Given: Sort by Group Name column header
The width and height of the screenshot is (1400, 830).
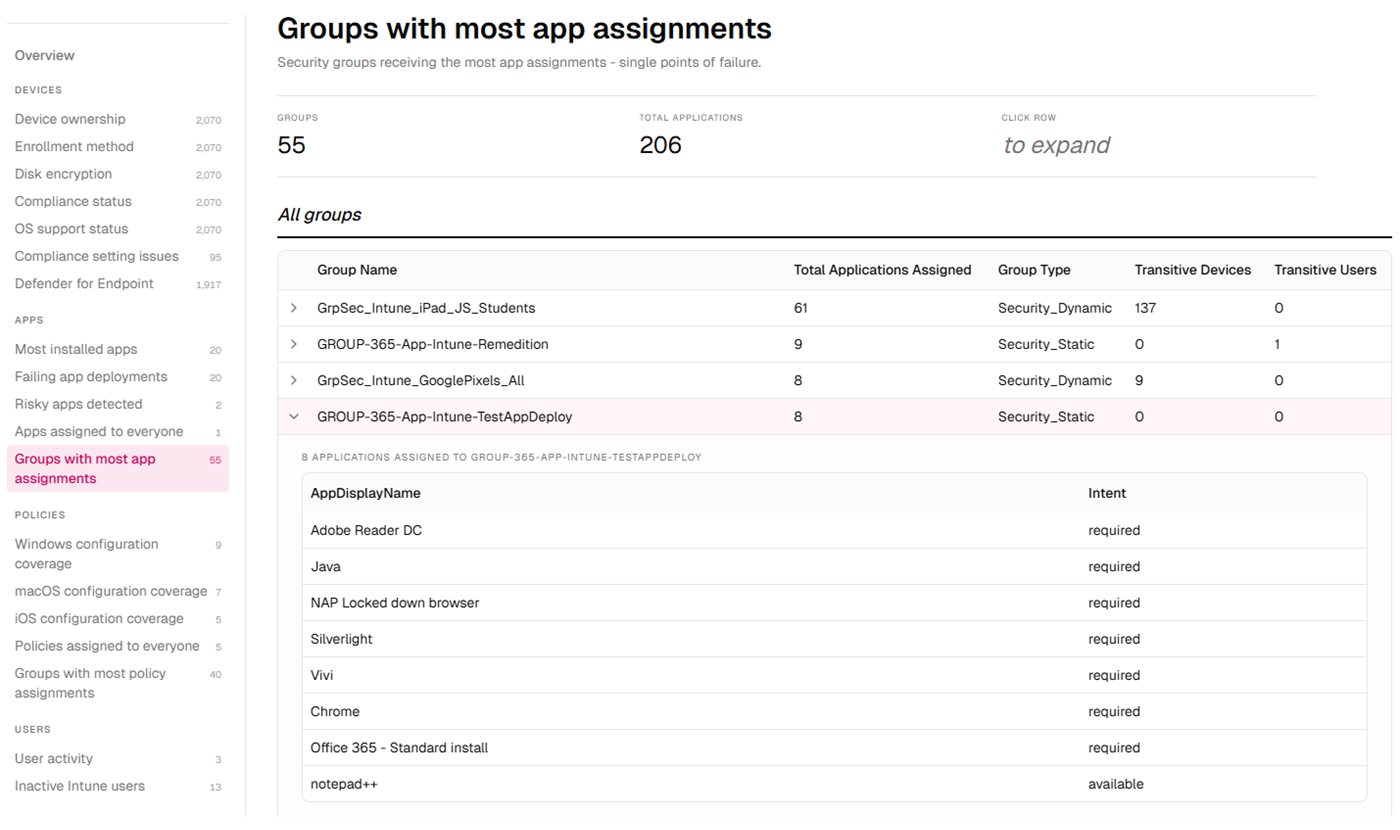Looking at the screenshot, I should pos(357,270).
